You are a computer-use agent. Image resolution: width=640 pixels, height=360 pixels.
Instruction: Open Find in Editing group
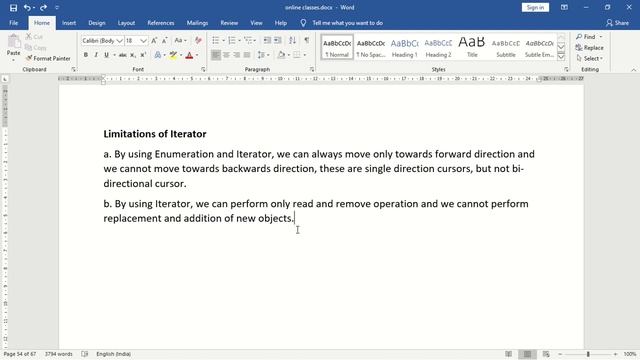point(586,37)
